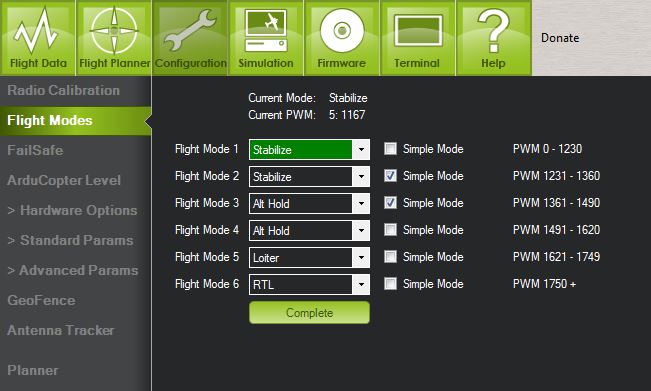Click the 'PWM 1361 - 1490' range text

tap(556, 203)
